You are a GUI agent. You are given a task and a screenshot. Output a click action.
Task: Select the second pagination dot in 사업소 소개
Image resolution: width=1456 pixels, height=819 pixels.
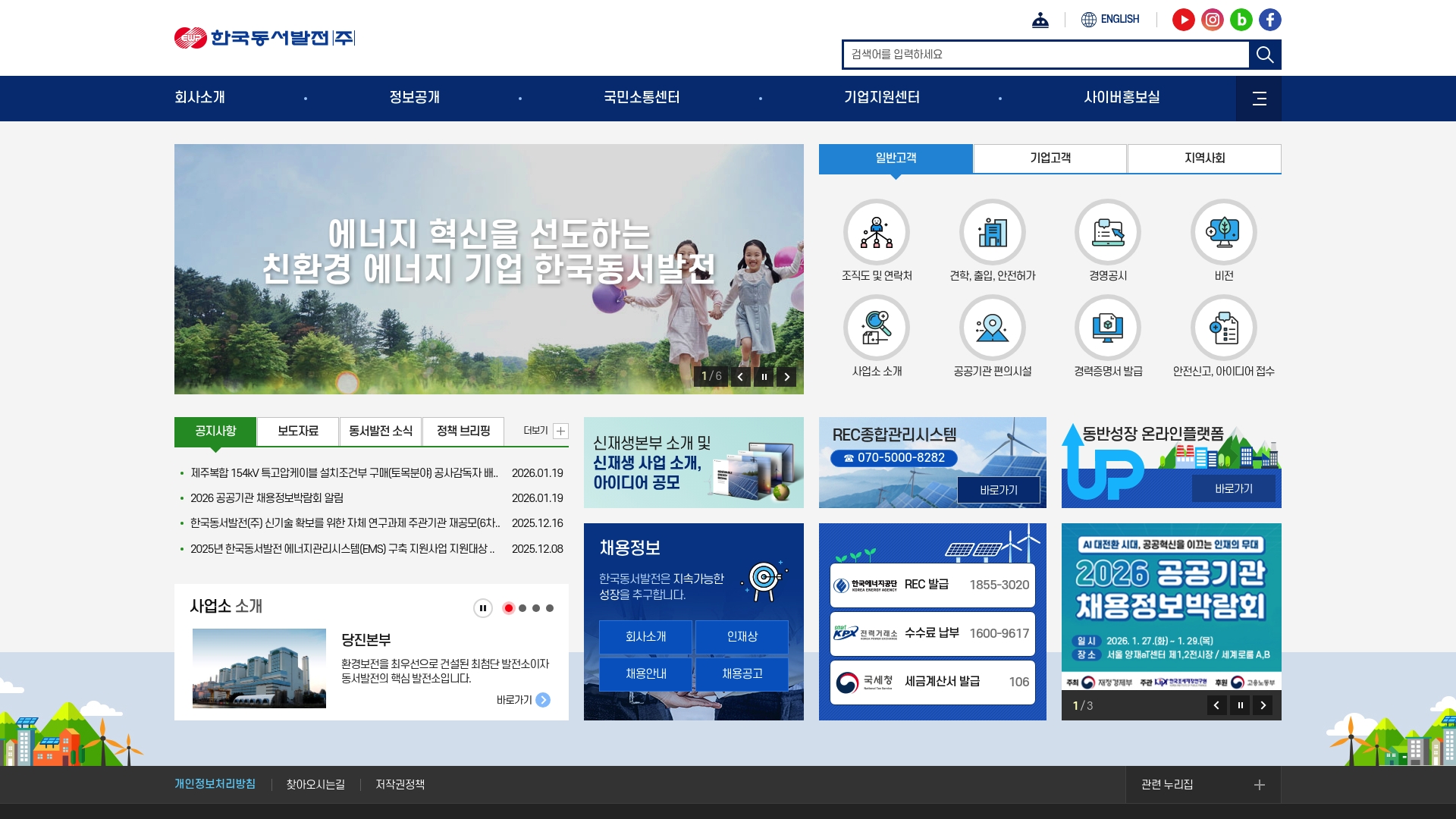tap(522, 607)
